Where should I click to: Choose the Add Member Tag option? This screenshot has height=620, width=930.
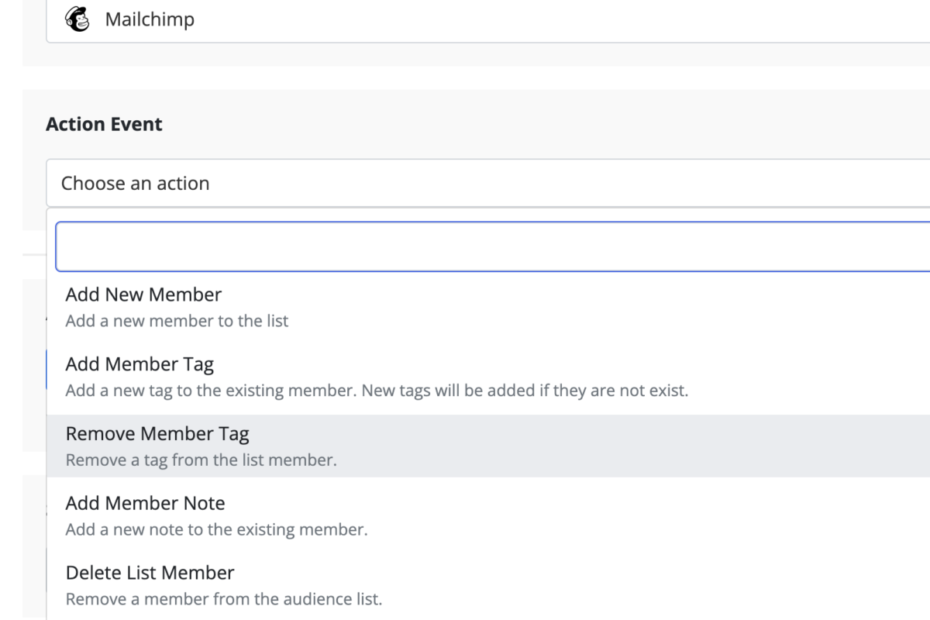pos(139,364)
